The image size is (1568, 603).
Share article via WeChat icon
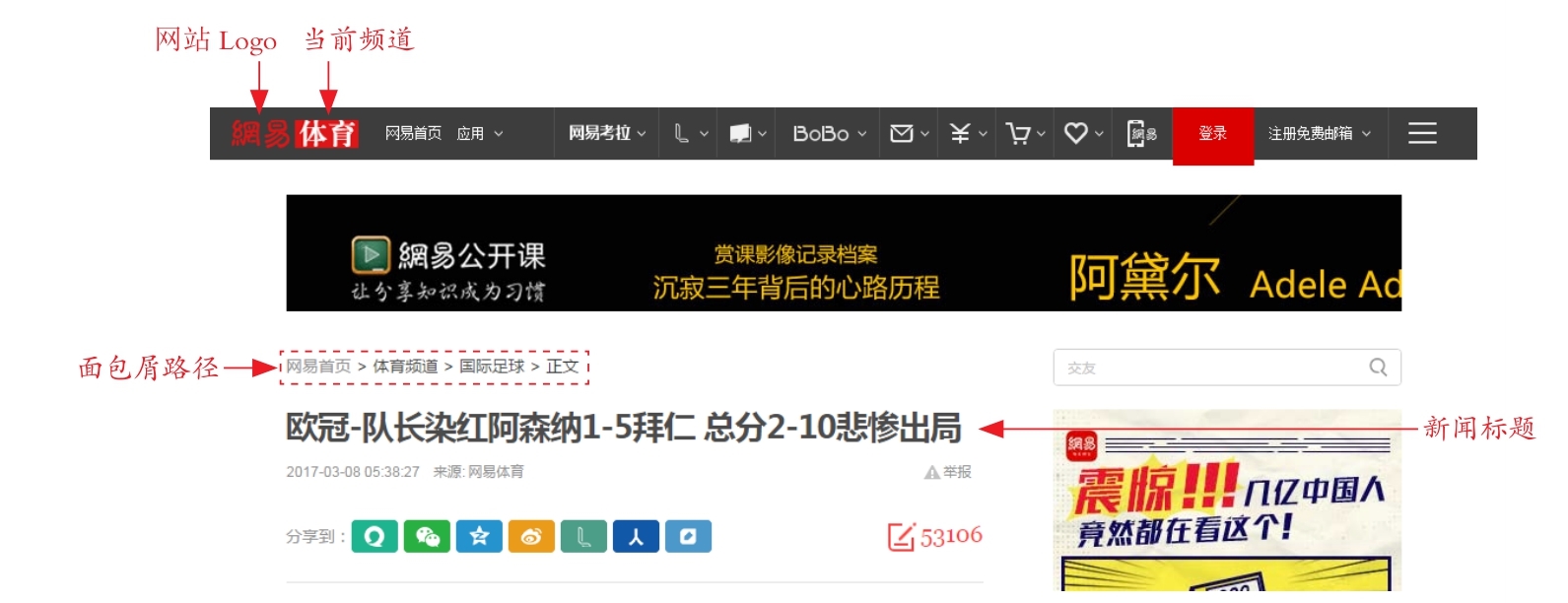coord(427,536)
